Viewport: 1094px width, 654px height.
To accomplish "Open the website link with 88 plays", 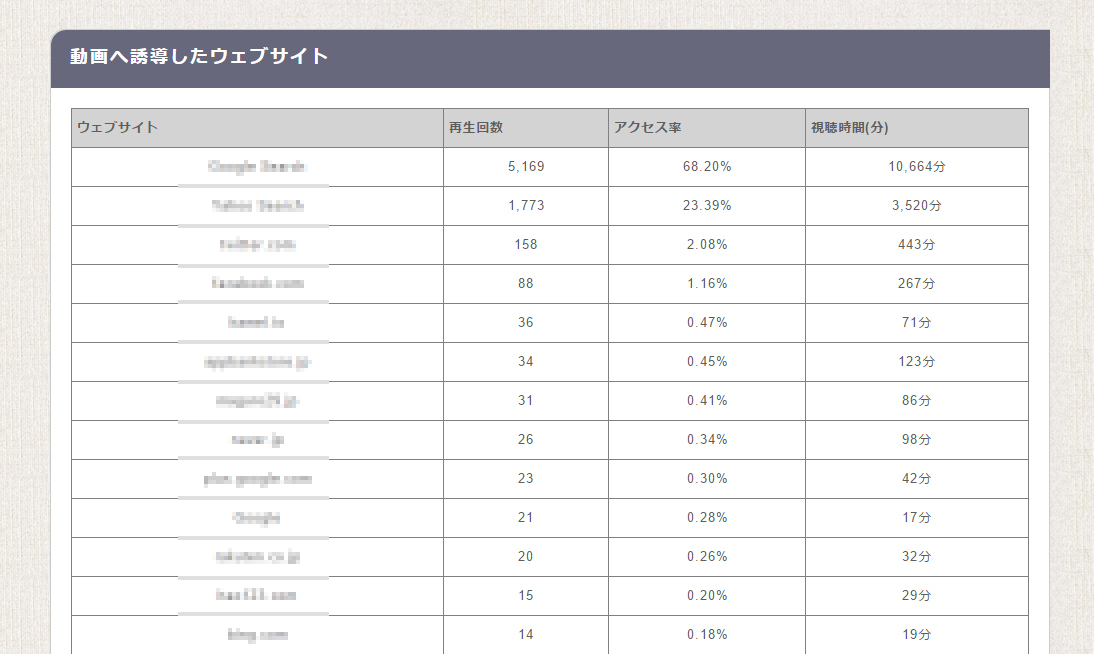I will pyautogui.click(x=257, y=283).
